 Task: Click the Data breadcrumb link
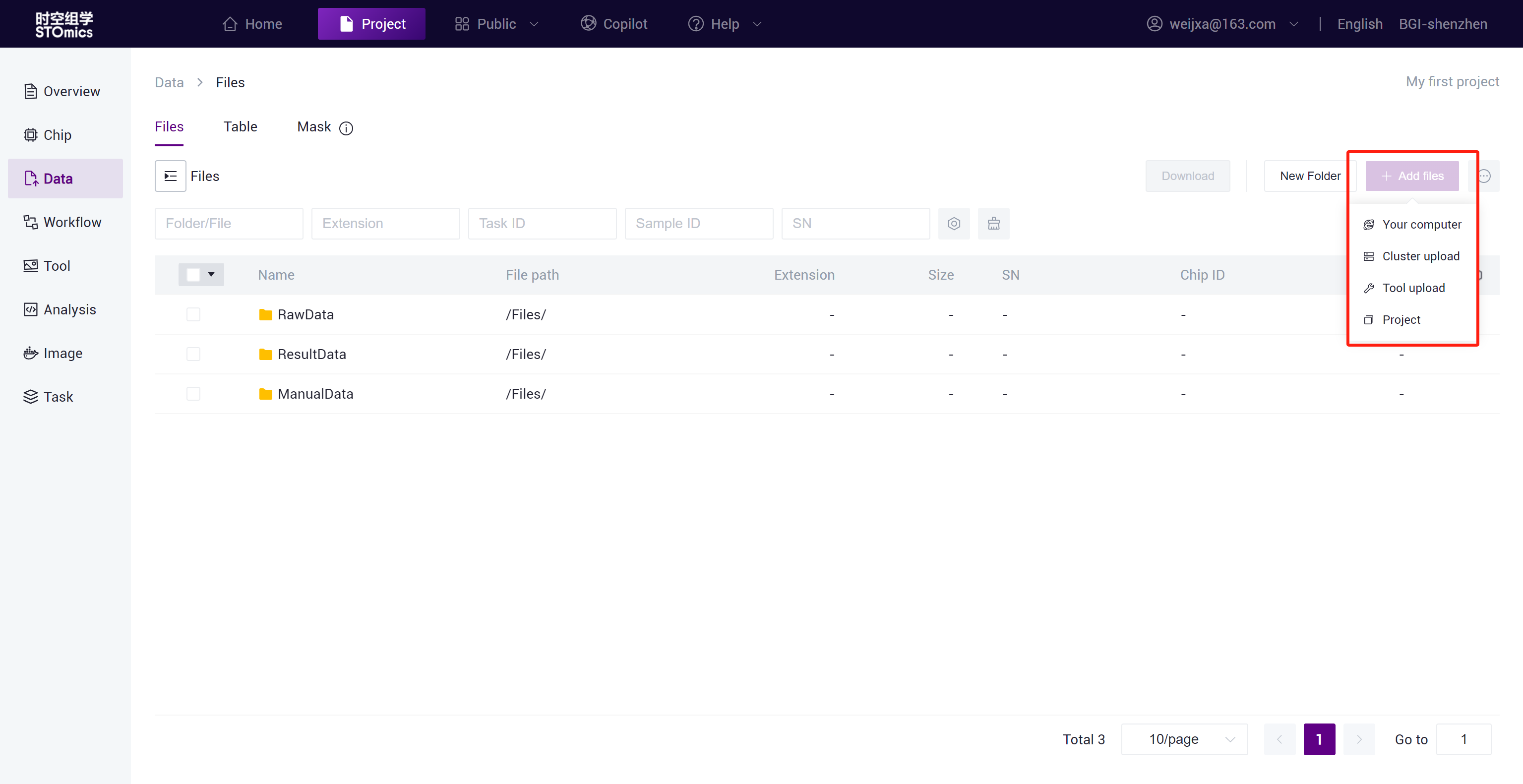point(169,82)
